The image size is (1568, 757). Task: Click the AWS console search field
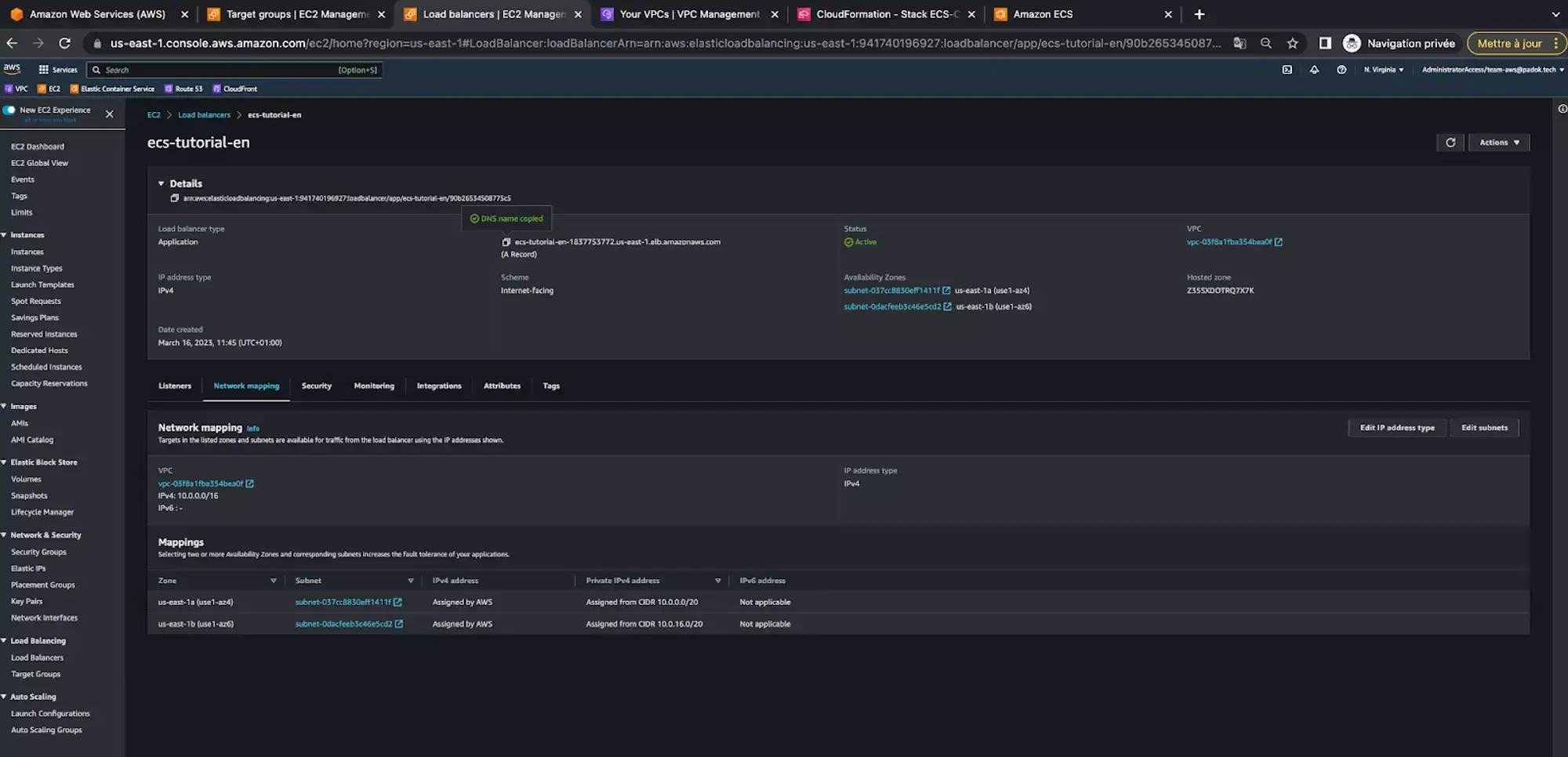tap(234, 70)
